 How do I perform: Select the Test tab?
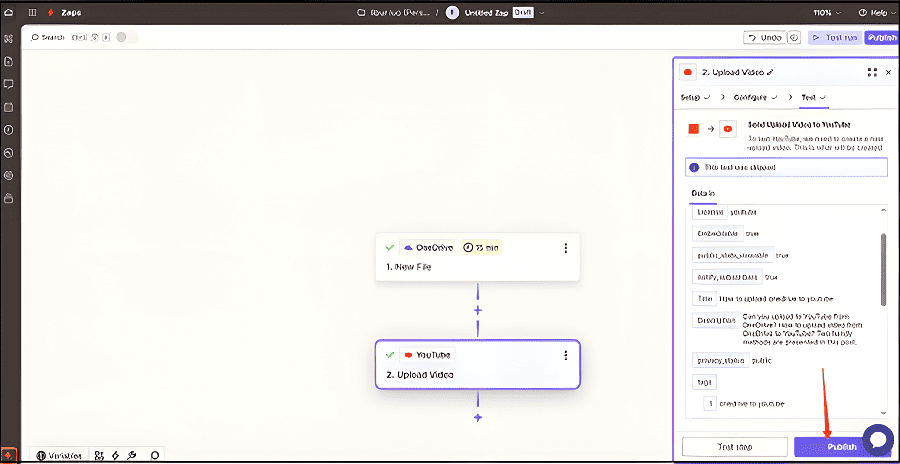coord(814,98)
